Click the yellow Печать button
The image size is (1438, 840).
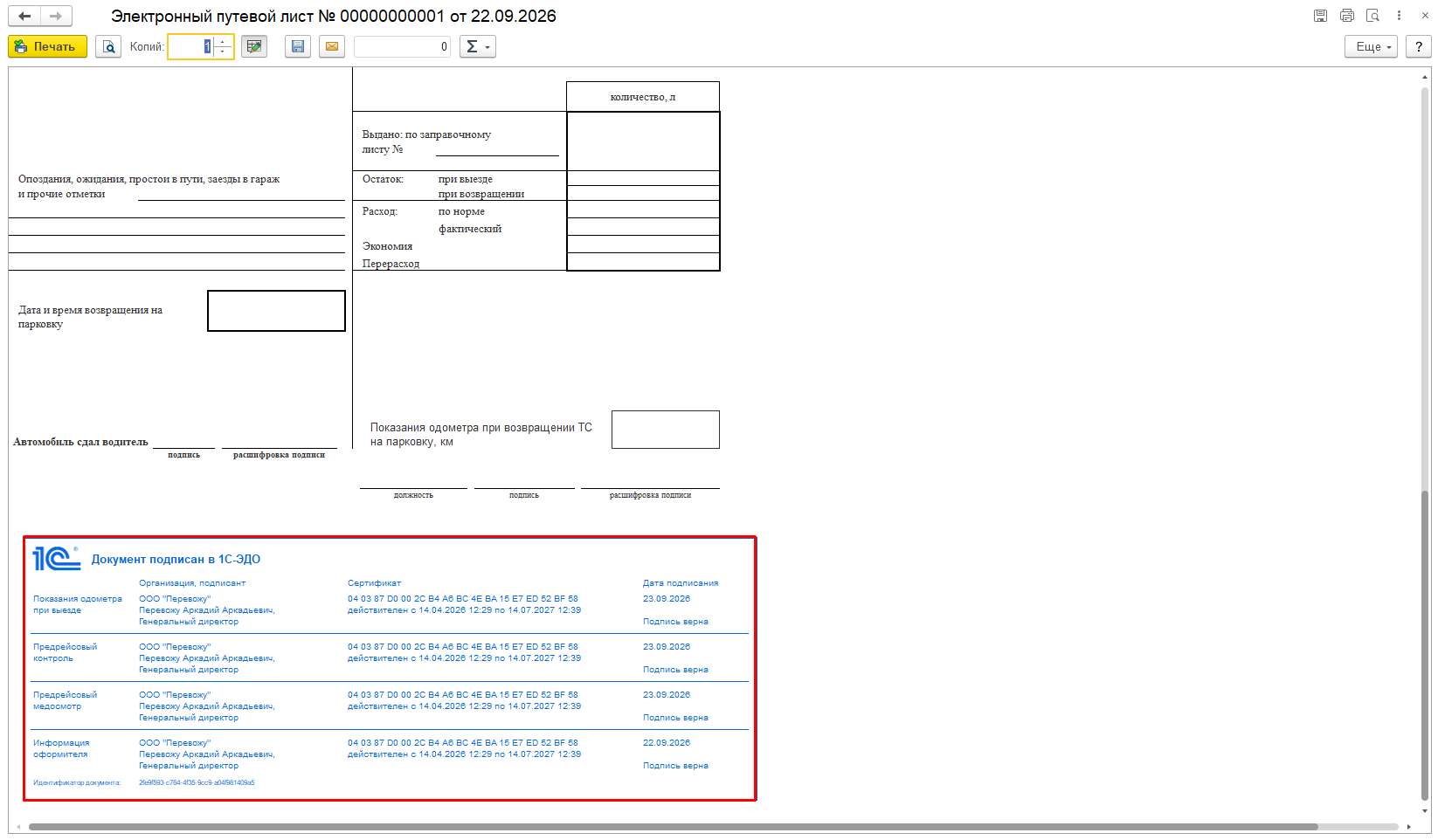click(47, 46)
